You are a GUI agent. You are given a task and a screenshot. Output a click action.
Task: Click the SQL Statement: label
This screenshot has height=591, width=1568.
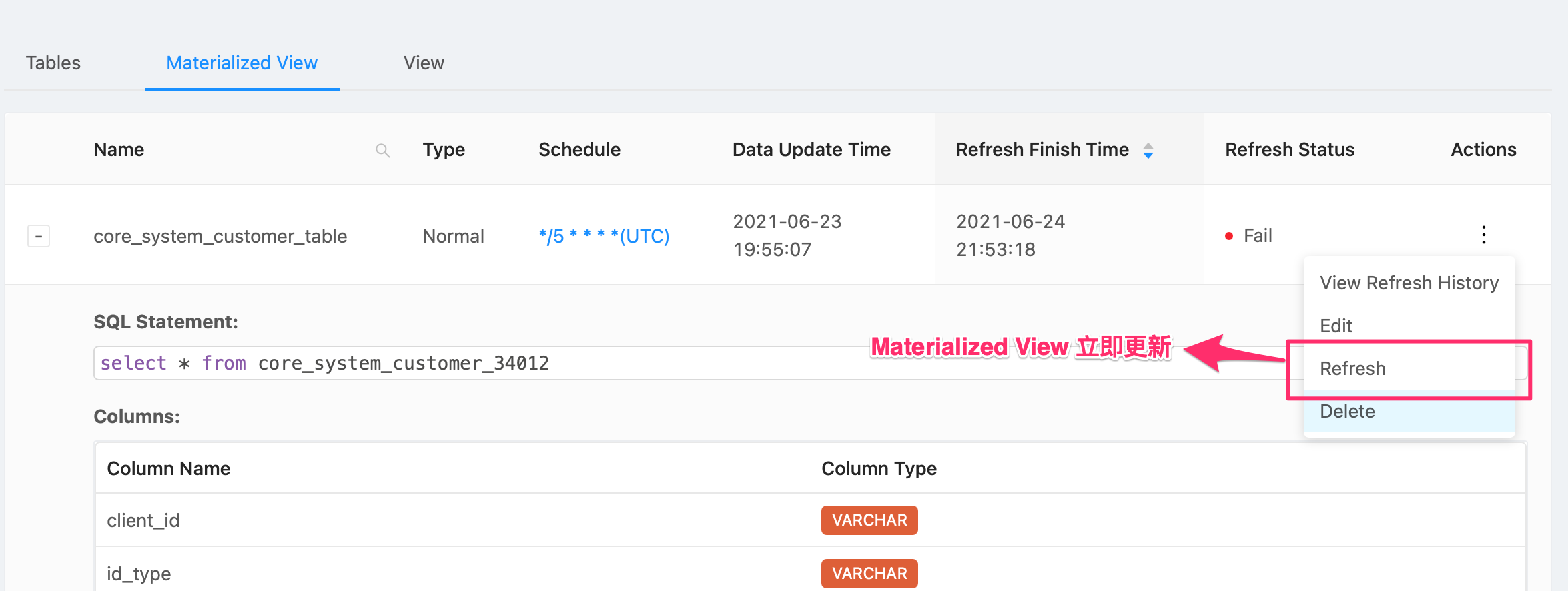165,322
